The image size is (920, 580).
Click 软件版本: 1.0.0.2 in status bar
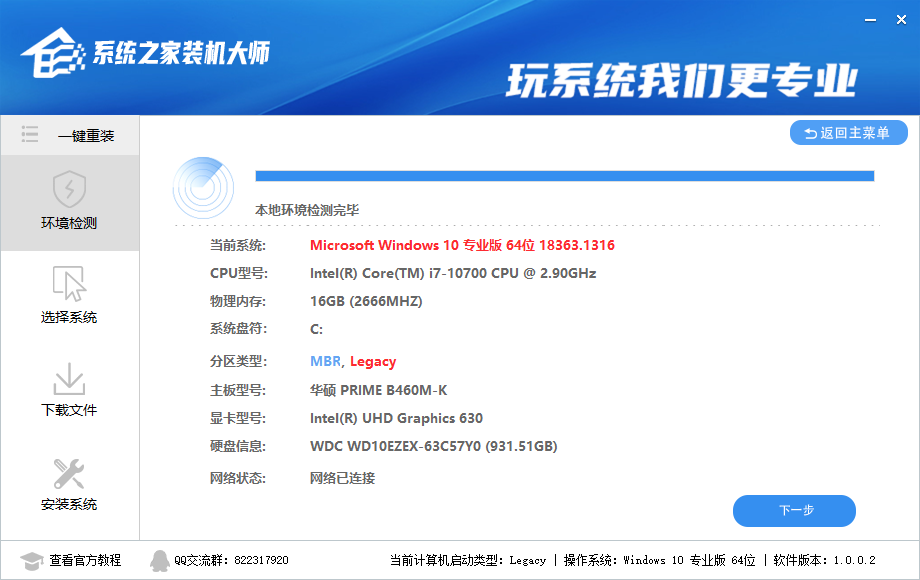click(x=824, y=560)
